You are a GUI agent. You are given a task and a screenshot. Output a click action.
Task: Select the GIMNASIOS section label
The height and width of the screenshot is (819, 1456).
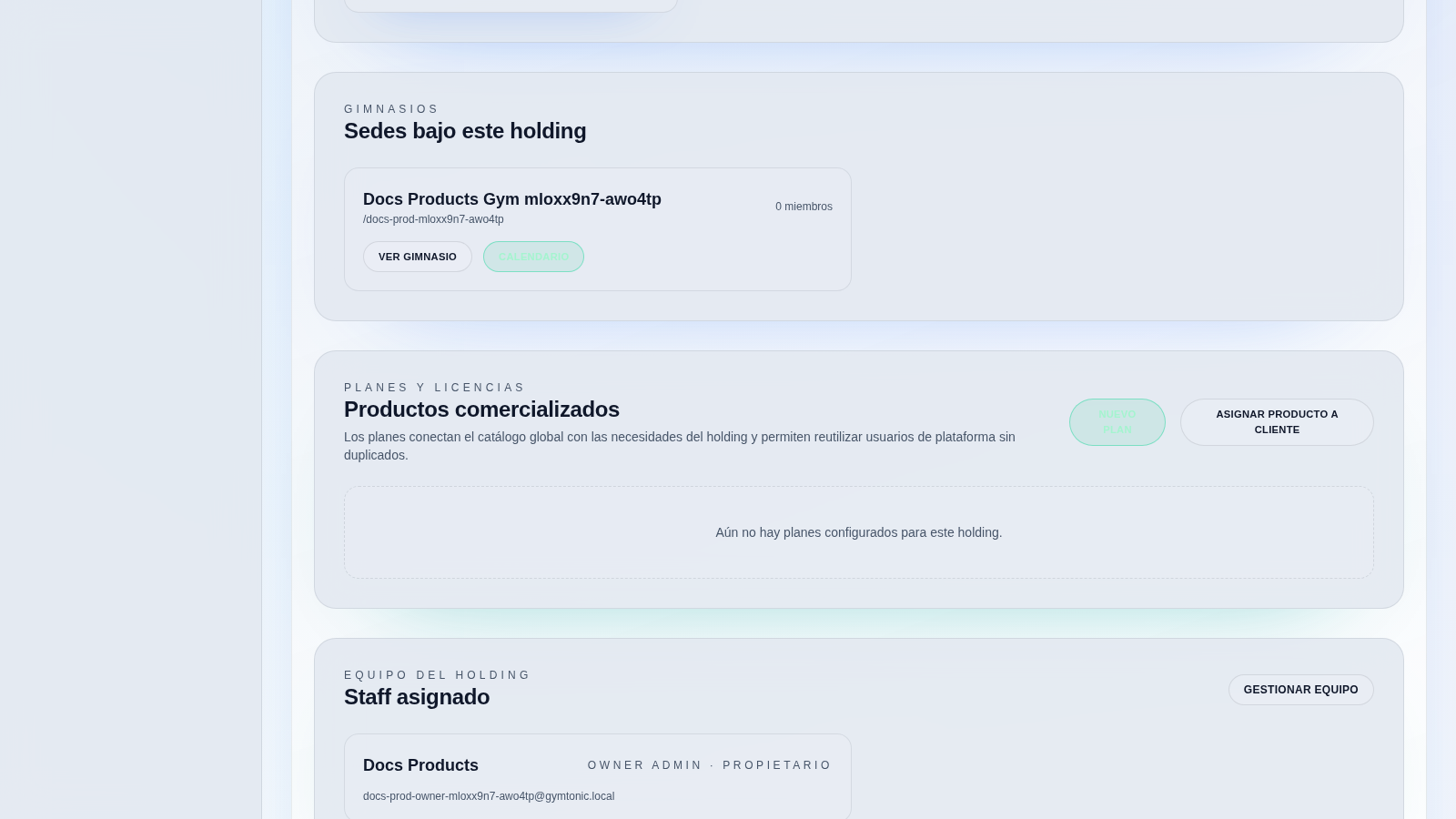pos(391,109)
